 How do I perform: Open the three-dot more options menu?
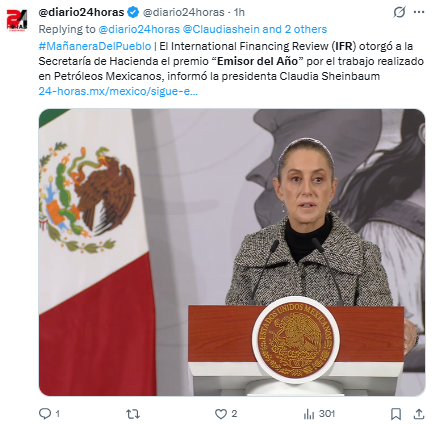[x=419, y=12]
